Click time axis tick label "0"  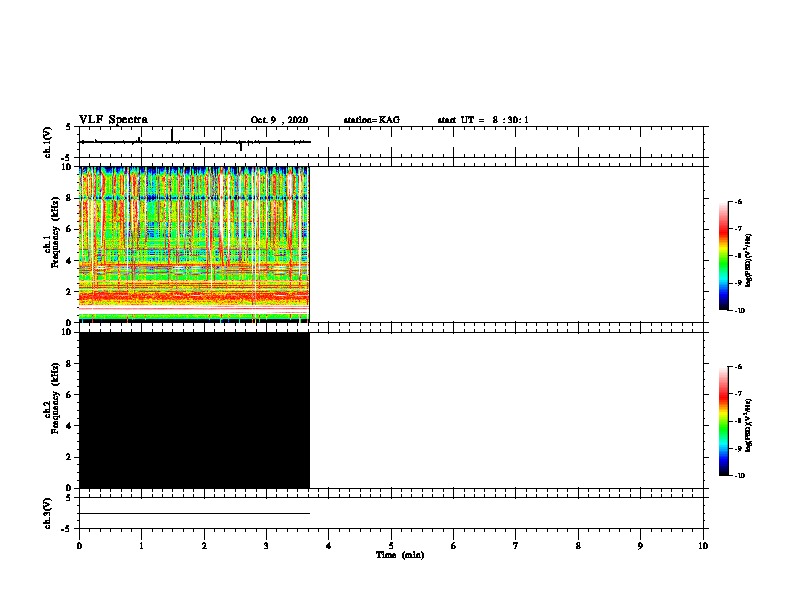point(79,546)
